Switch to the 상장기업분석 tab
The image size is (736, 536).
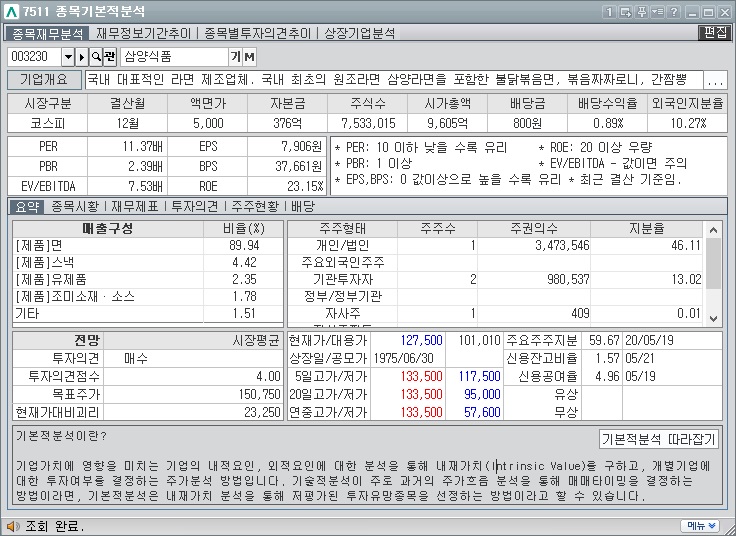point(360,34)
